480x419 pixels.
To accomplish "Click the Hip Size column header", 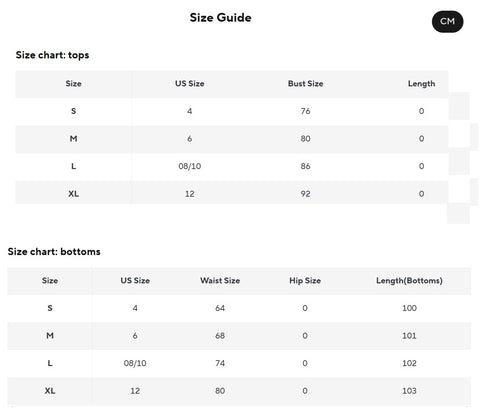I will [x=305, y=281].
